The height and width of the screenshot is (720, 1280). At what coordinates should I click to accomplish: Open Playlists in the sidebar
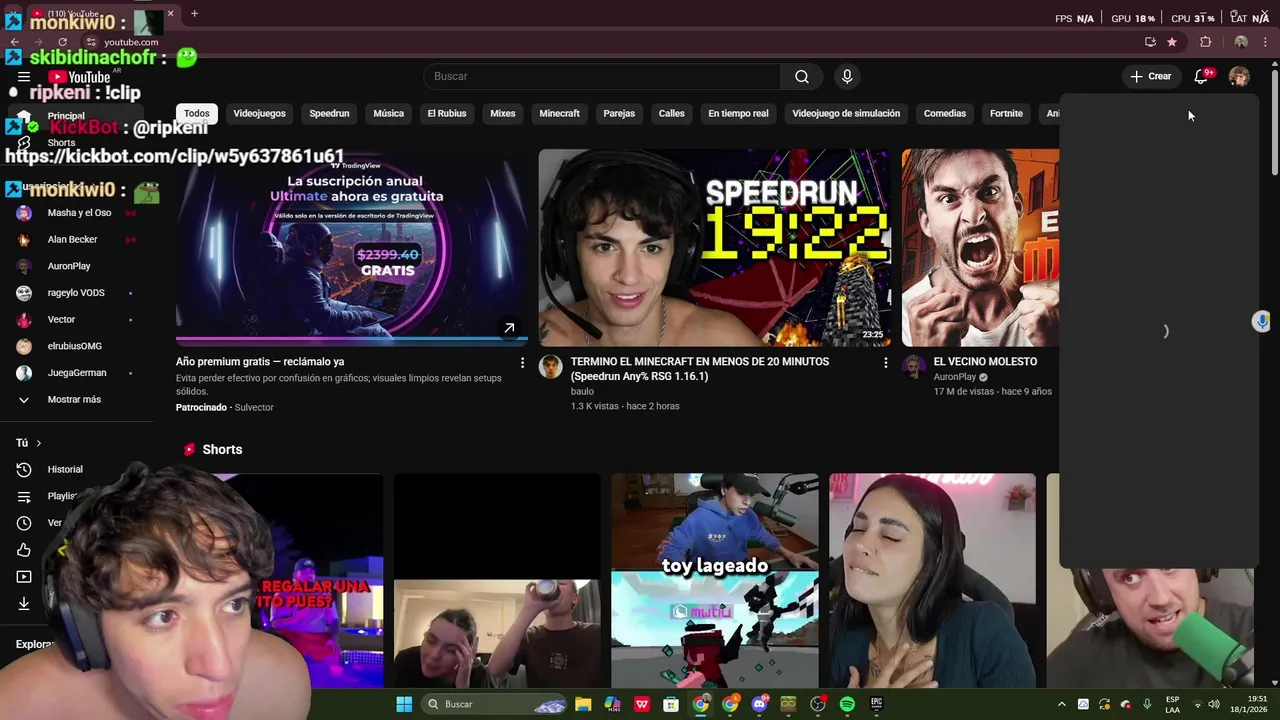click(60, 496)
